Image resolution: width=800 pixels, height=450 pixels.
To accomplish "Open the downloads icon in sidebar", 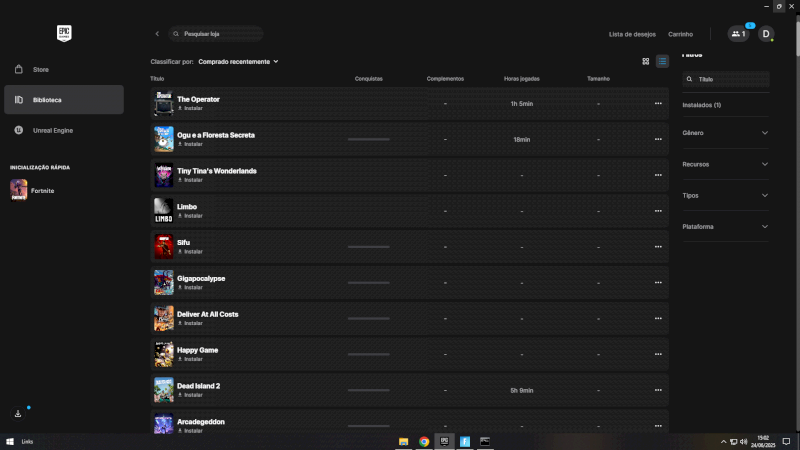I will [x=18, y=413].
